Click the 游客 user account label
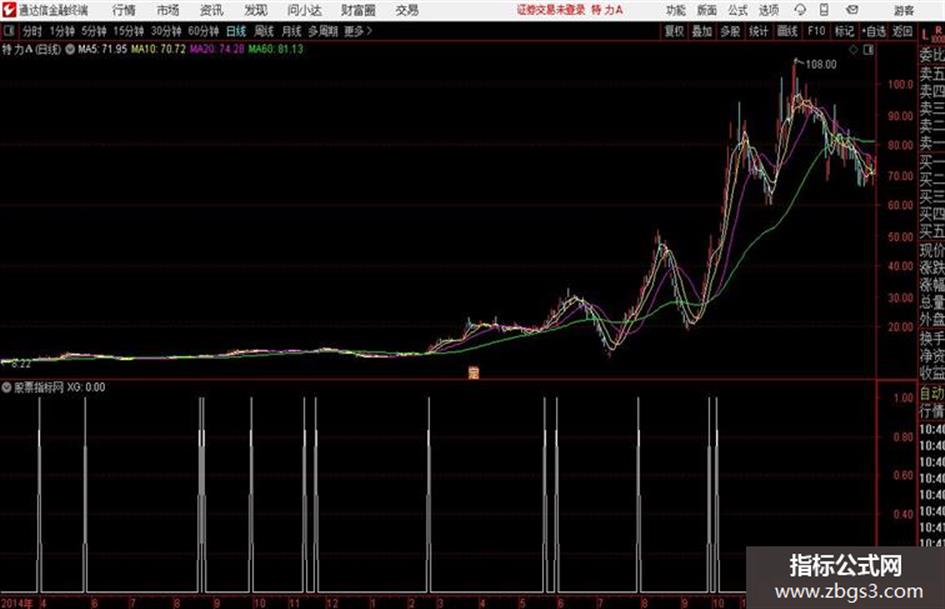Viewport: 945px width, 609px height. (903, 10)
